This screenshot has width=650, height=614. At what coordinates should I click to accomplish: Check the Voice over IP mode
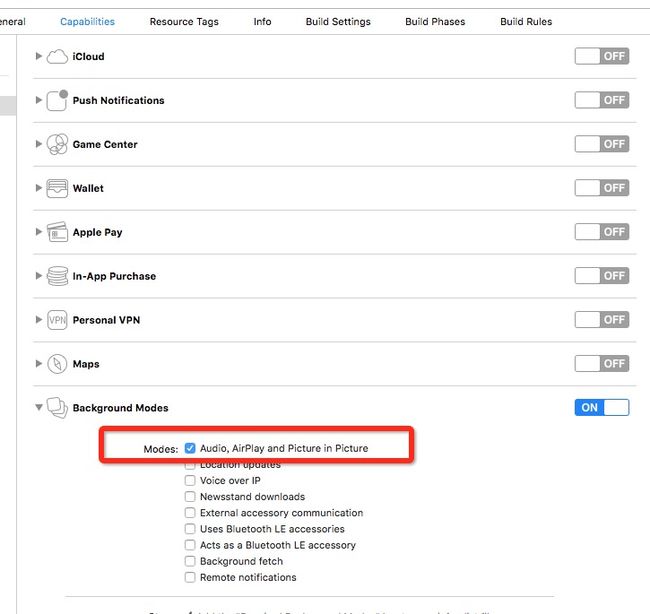coord(190,481)
